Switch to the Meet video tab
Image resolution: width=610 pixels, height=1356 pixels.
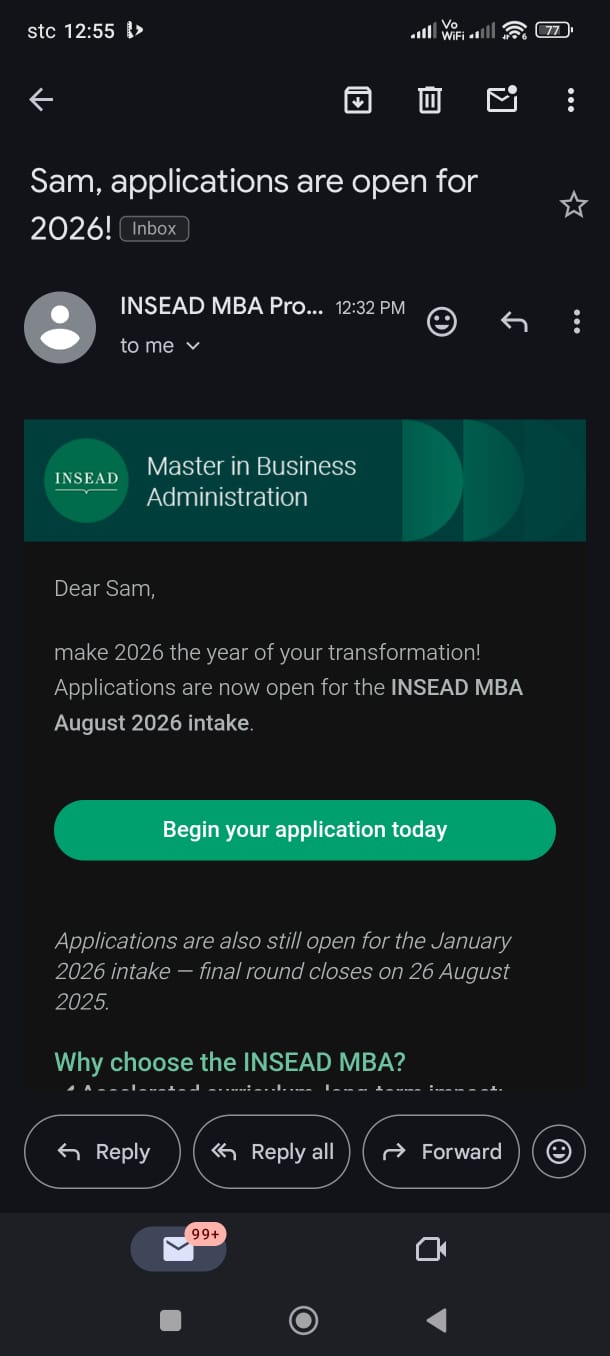pyautogui.click(x=430, y=1248)
